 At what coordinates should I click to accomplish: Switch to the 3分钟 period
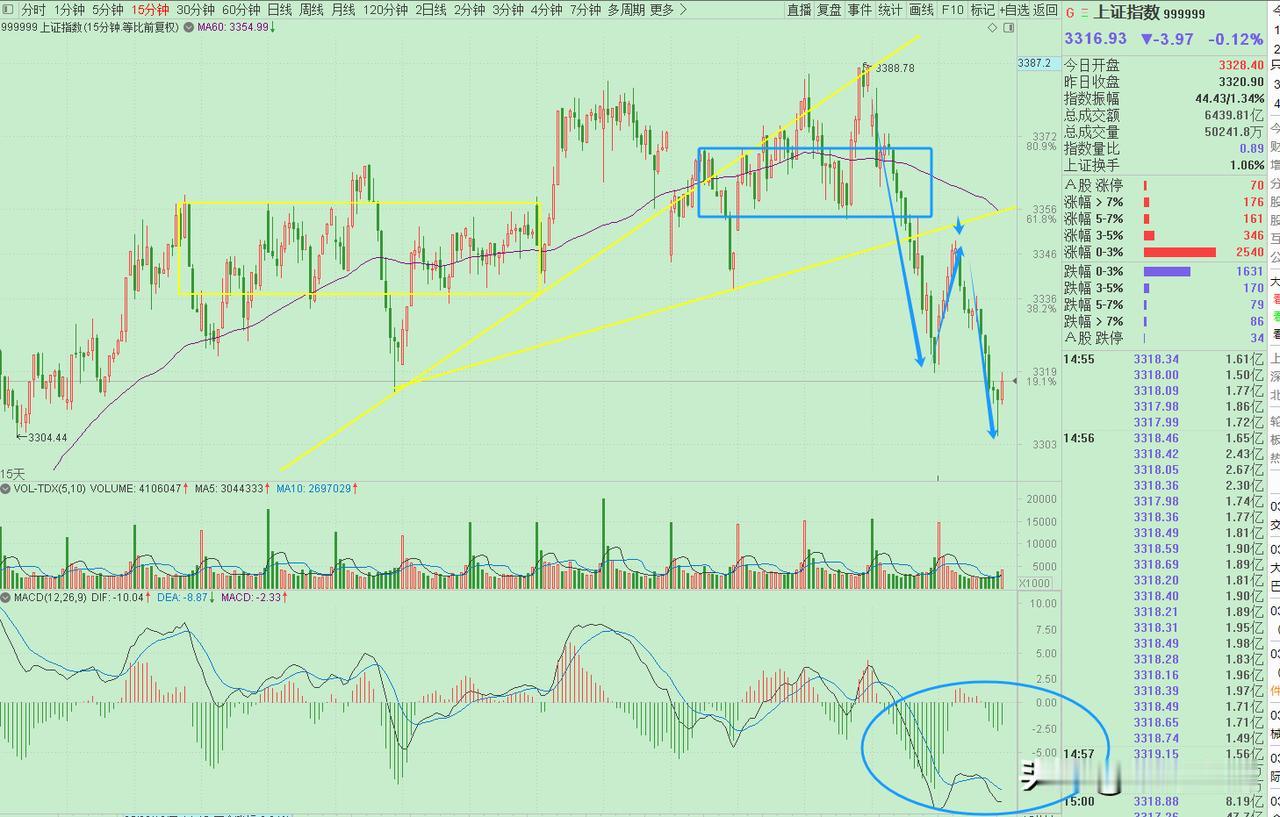tap(508, 10)
